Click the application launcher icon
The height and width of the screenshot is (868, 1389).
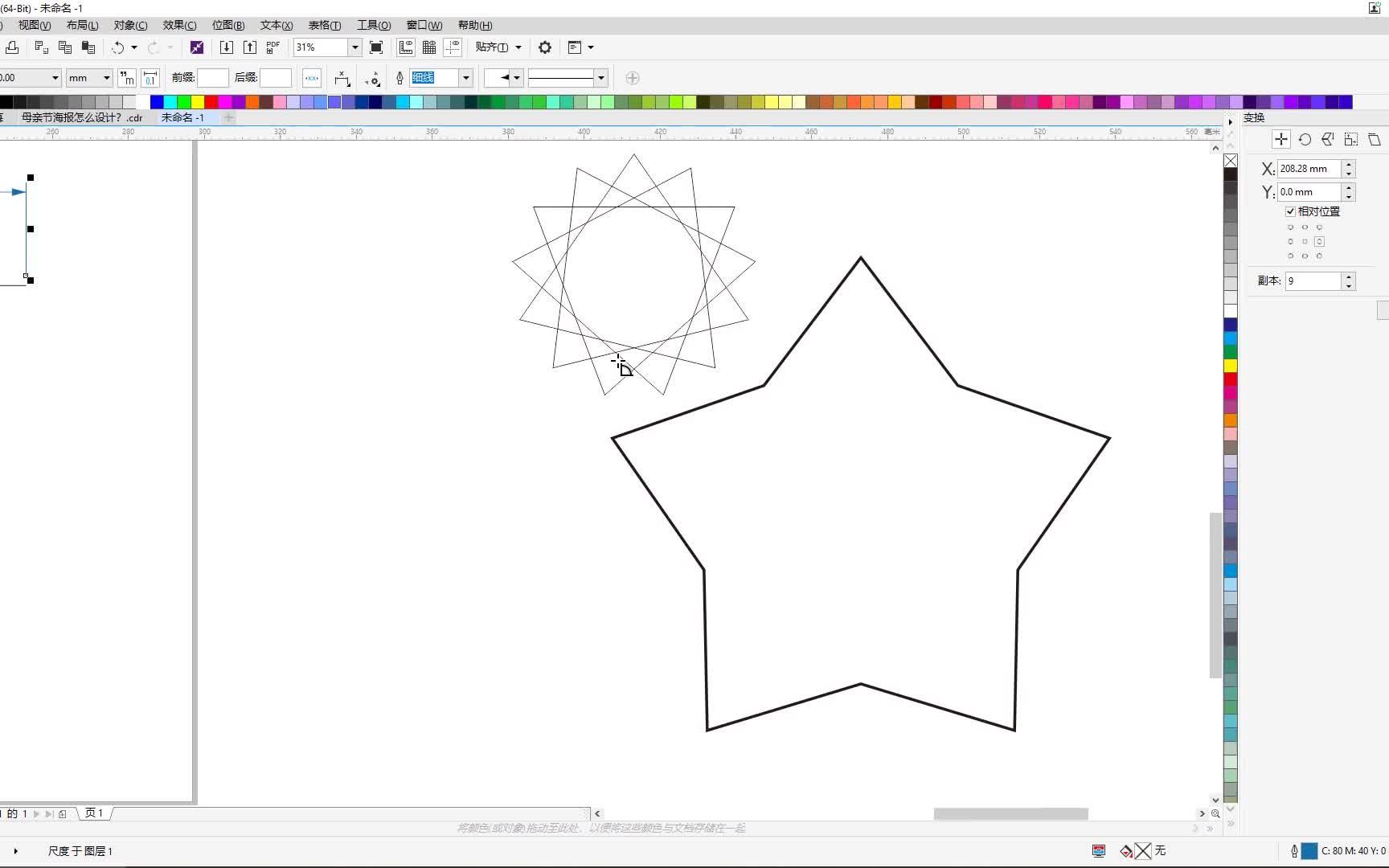[575, 47]
